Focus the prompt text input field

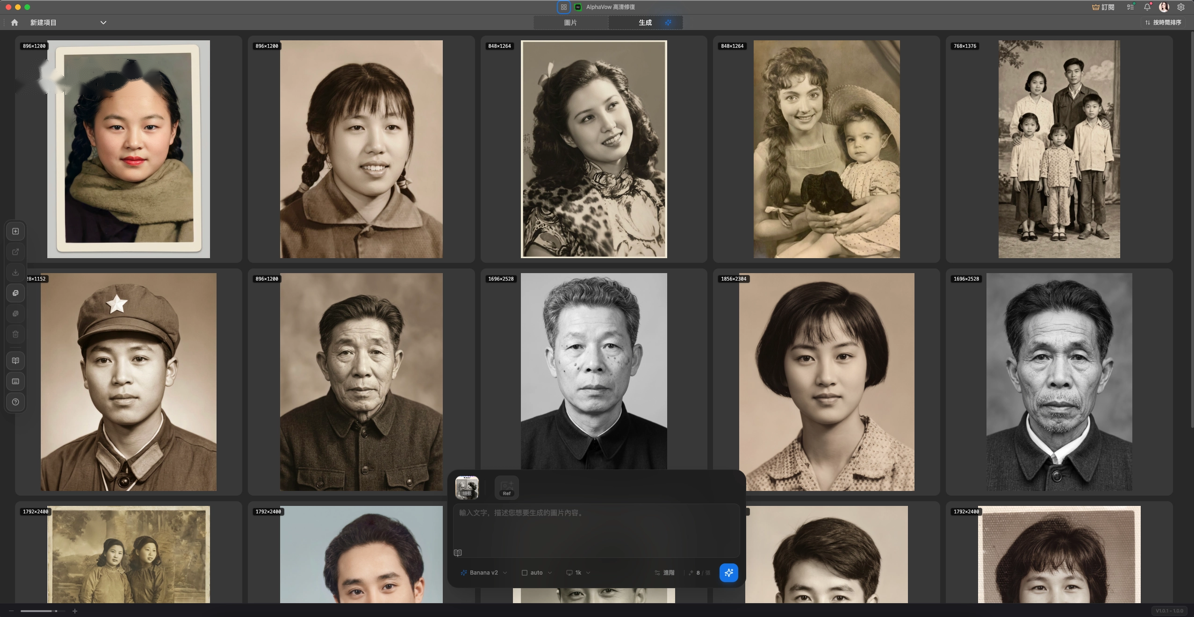tap(596, 530)
